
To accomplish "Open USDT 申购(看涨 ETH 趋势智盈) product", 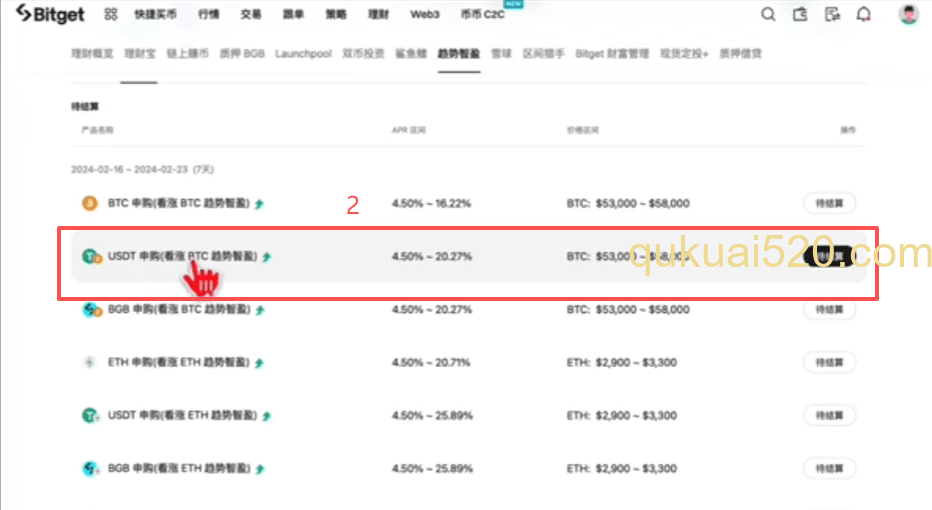I will (182, 415).
